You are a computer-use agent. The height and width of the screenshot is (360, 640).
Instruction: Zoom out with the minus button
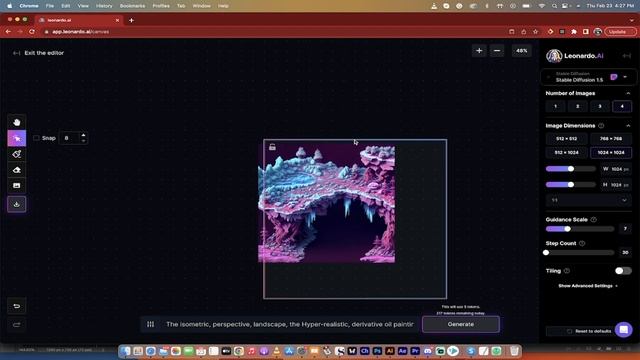pos(497,51)
